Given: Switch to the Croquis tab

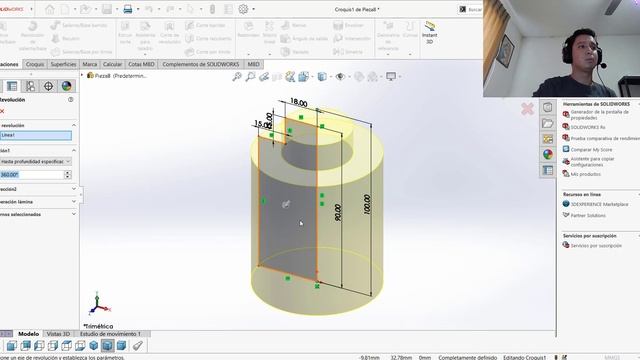Looking at the screenshot, I should [35, 64].
